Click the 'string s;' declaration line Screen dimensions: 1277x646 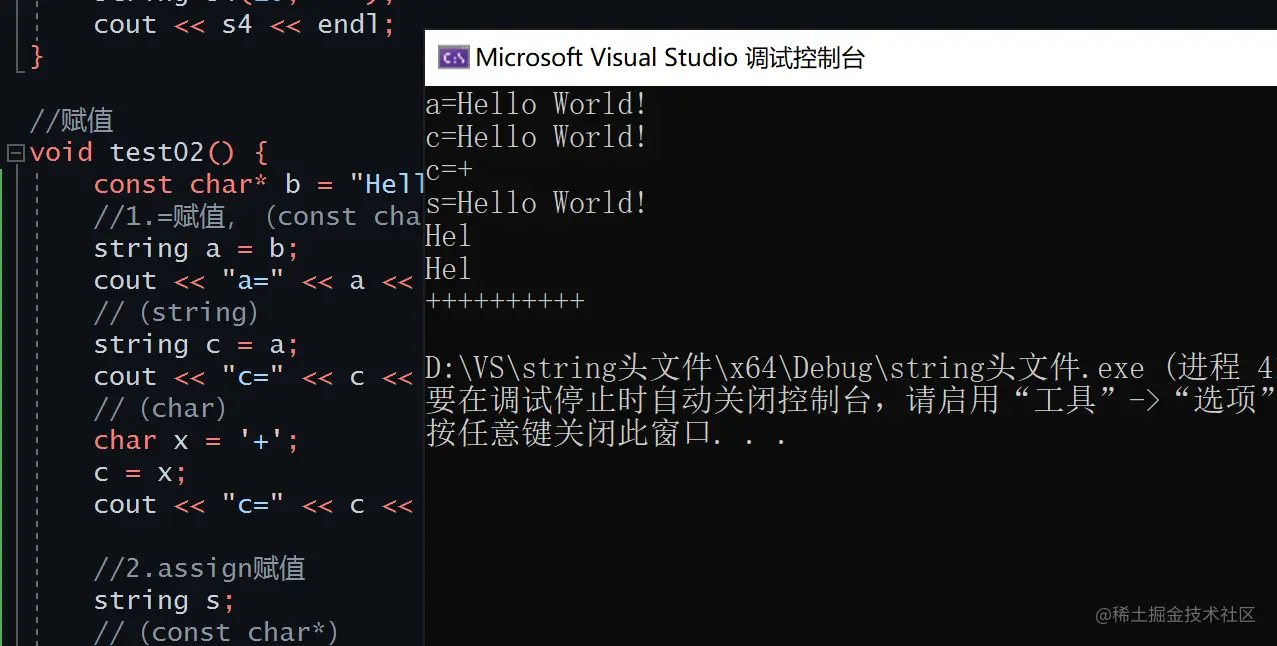164,600
